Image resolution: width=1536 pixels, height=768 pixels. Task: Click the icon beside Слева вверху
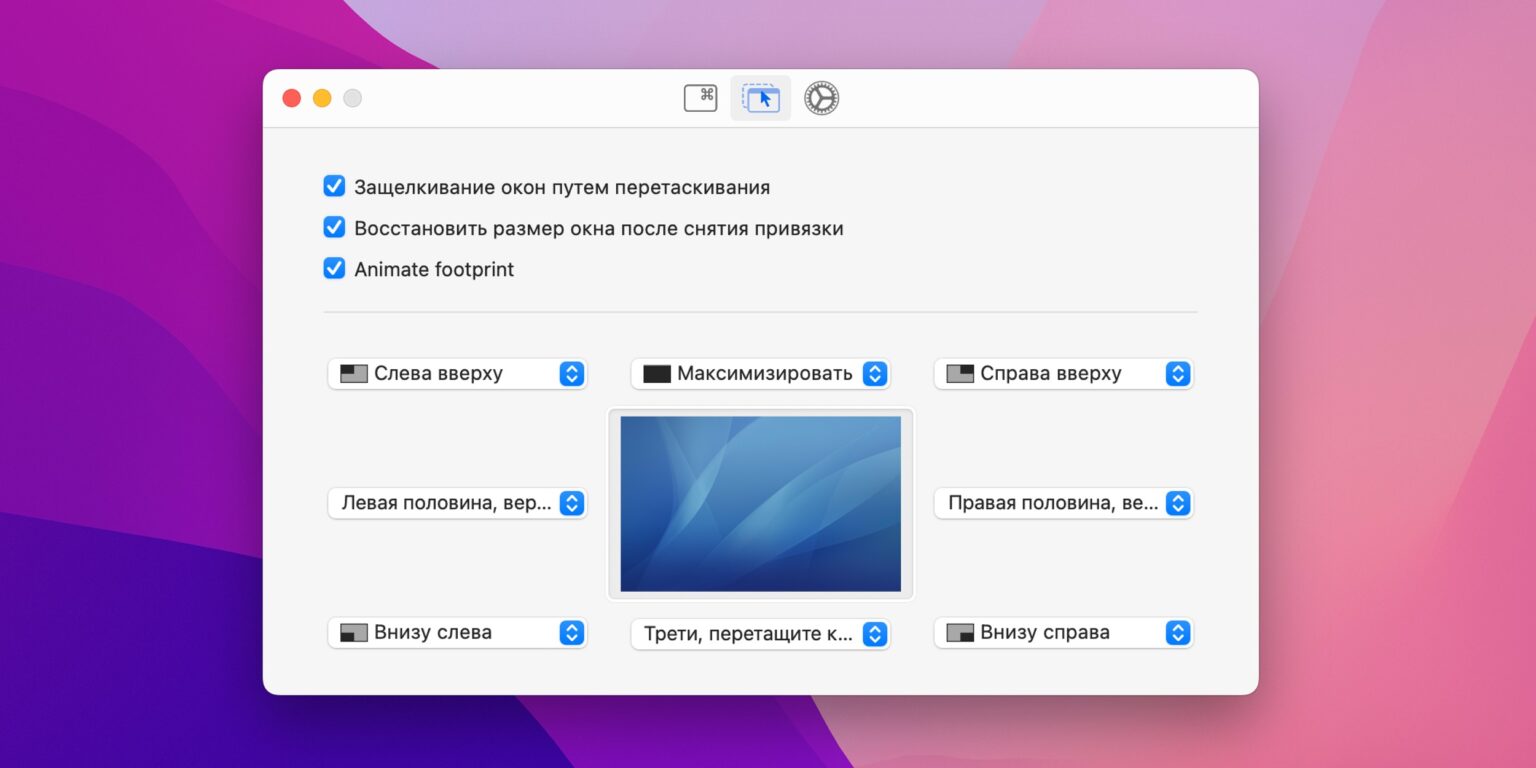(354, 374)
